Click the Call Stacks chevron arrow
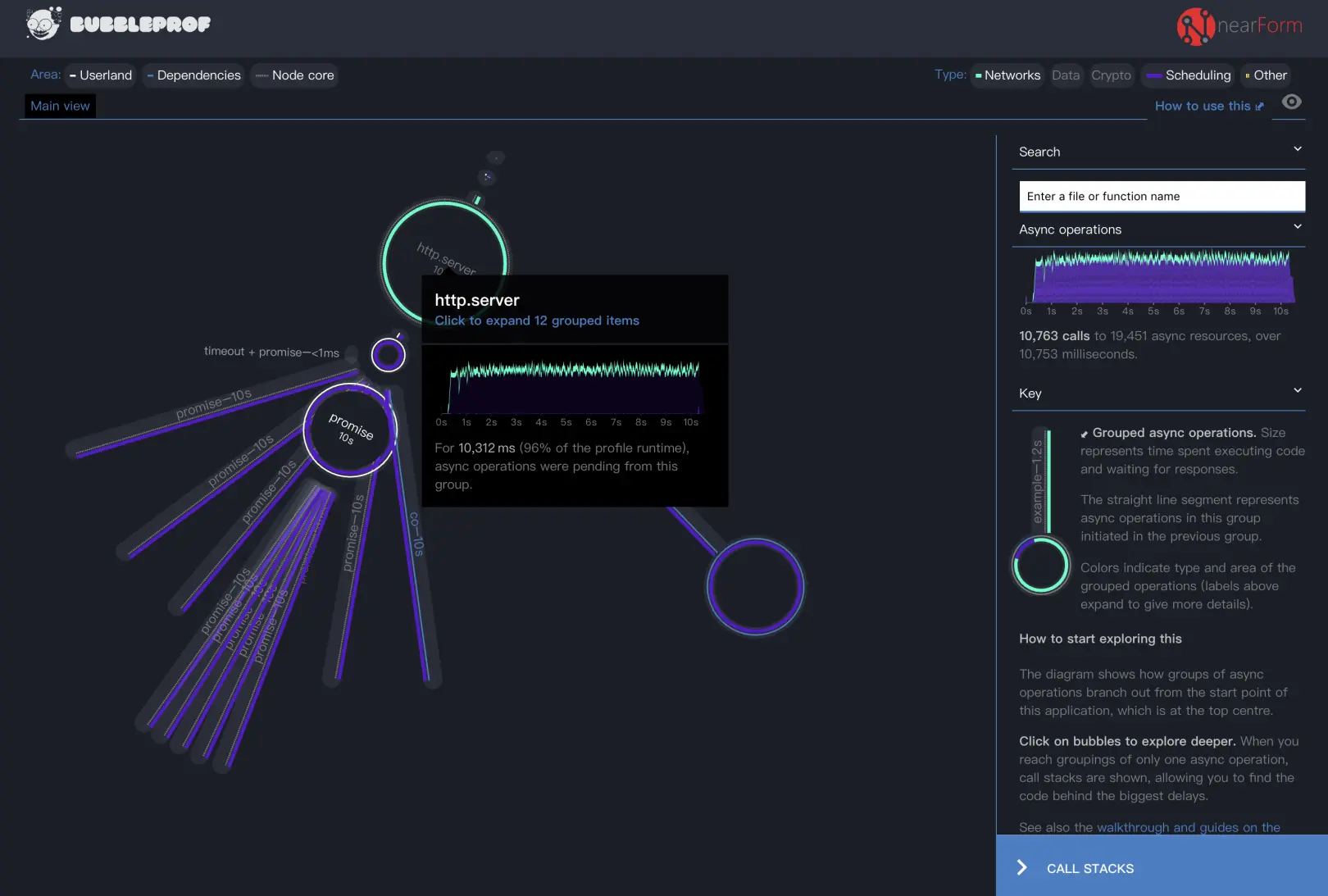The image size is (1328, 896). click(x=1021, y=867)
